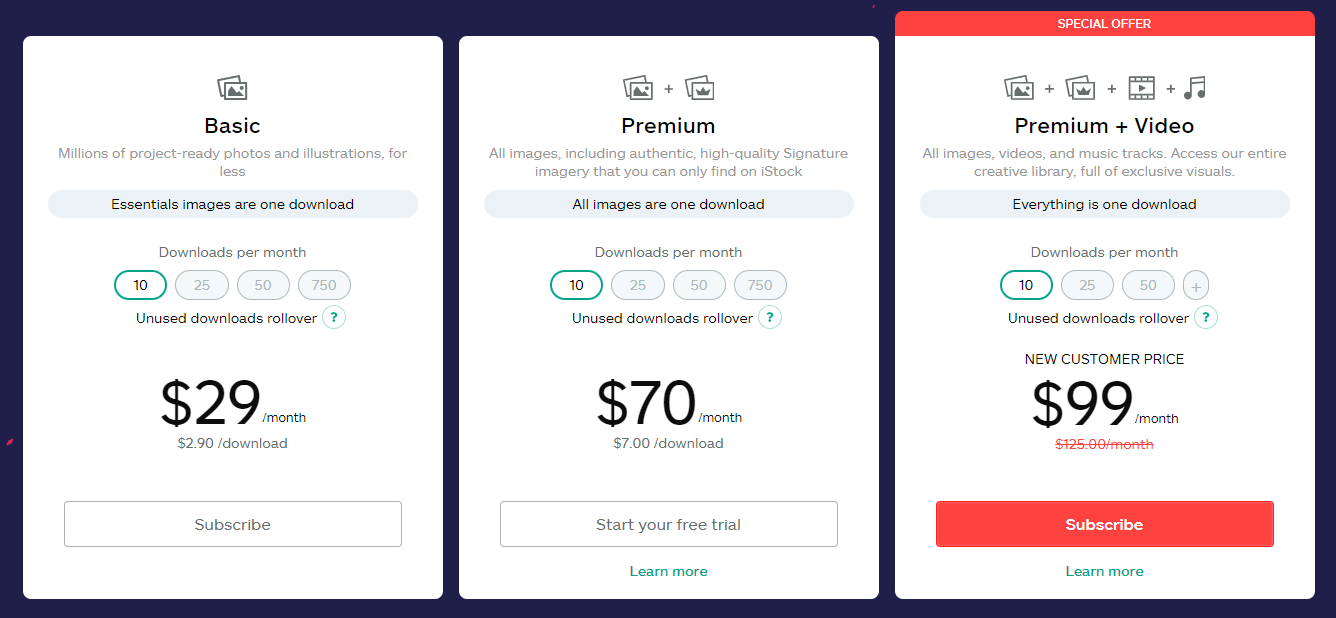Open rollover help icon in Premium + Video plan
The width and height of the screenshot is (1336, 618).
pyautogui.click(x=1206, y=318)
